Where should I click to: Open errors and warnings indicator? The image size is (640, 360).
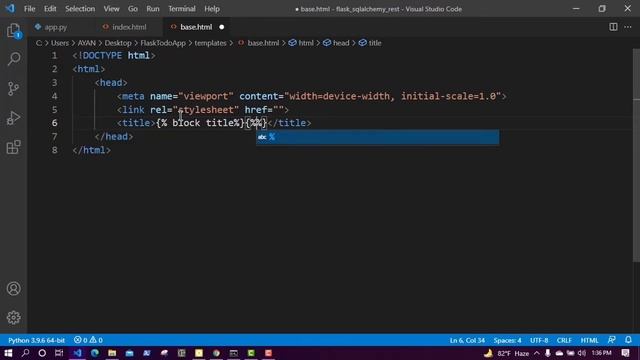(88, 340)
